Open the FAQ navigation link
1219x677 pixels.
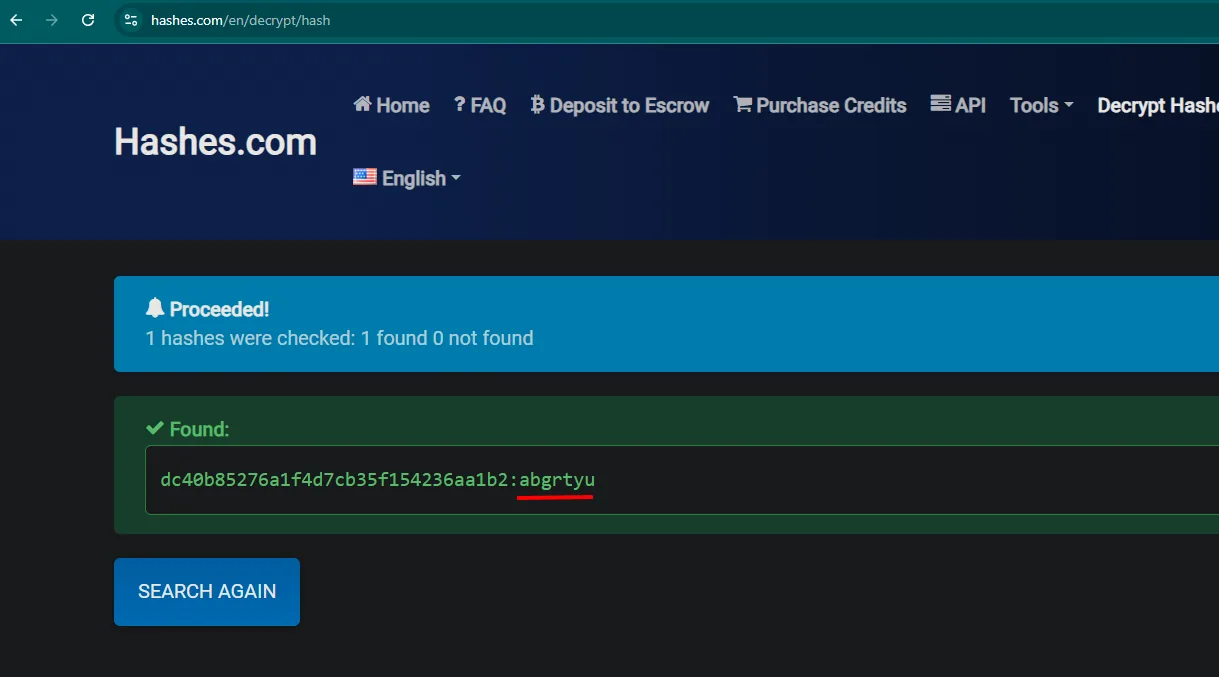[x=480, y=105]
